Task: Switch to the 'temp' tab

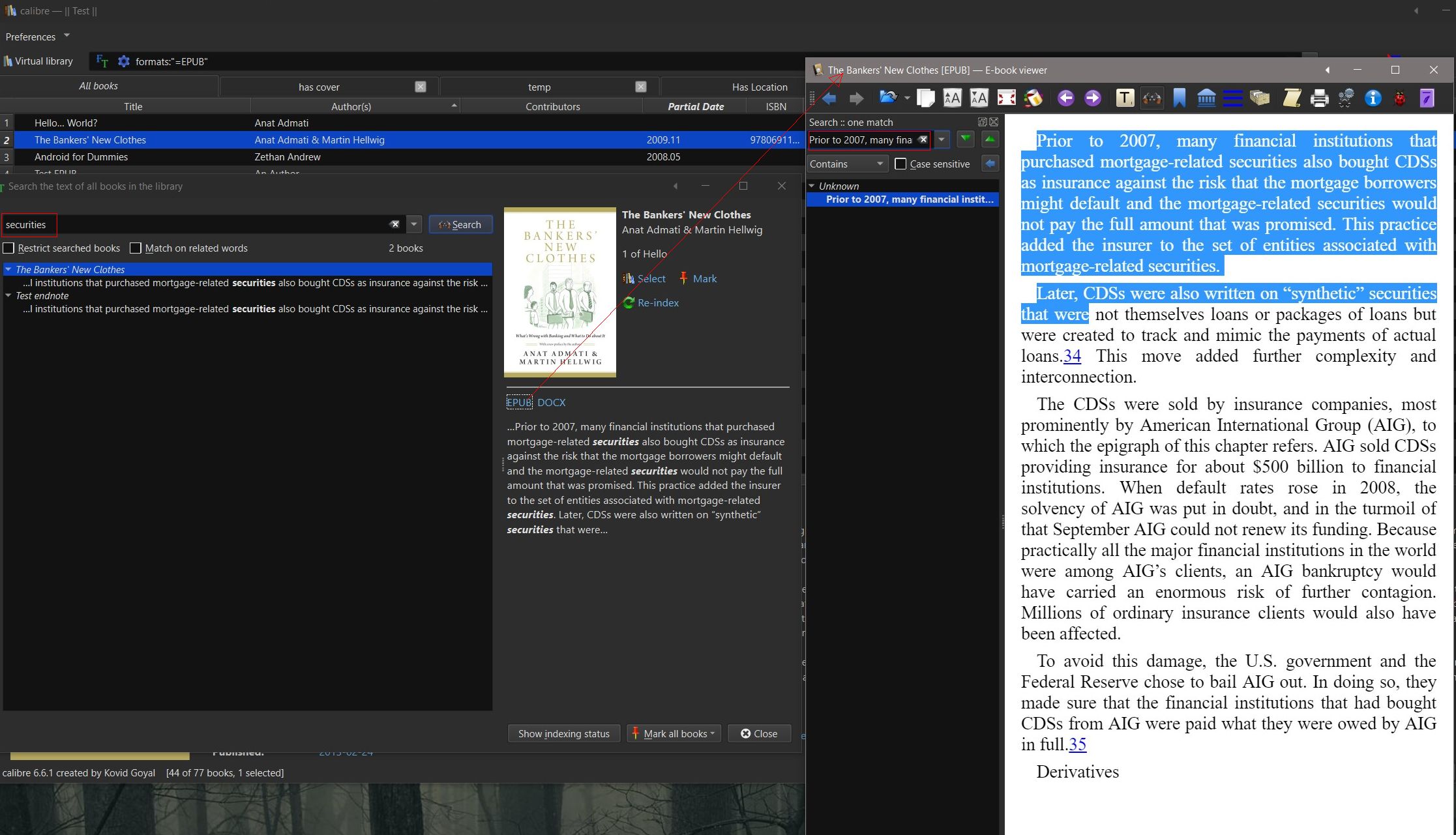Action: click(x=539, y=87)
